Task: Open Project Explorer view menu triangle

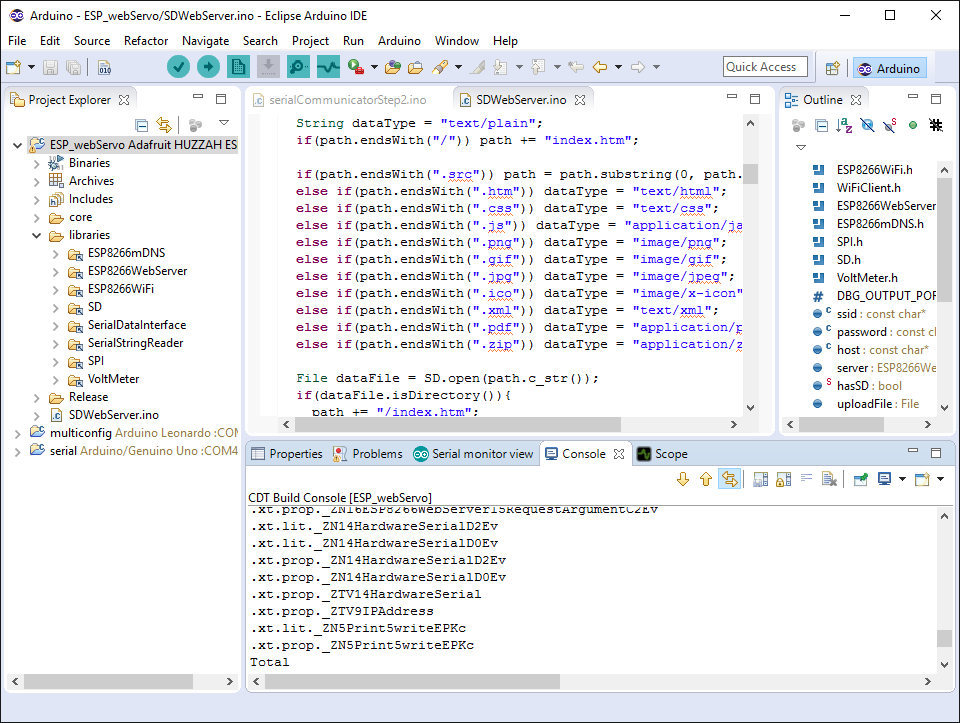Action: [x=224, y=123]
